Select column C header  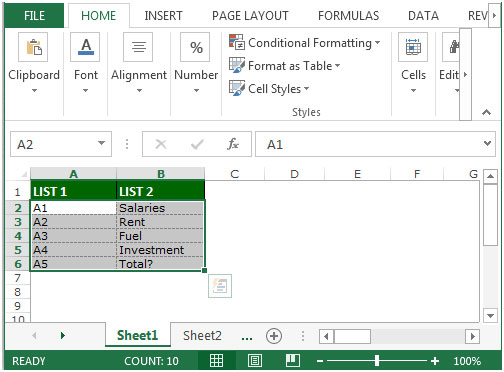coord(235,174)
